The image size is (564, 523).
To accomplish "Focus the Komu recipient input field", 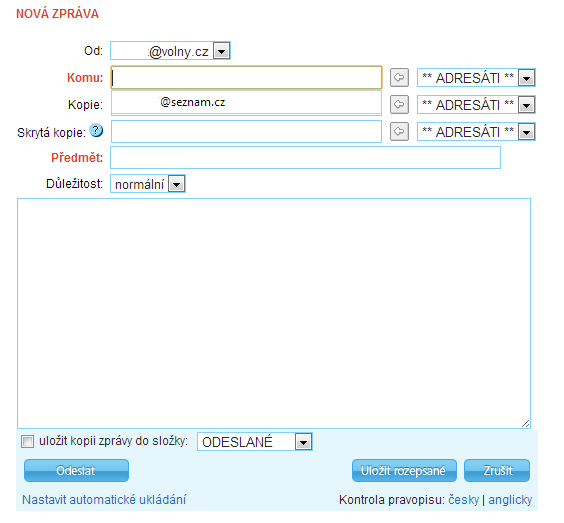I will point(246,77).
